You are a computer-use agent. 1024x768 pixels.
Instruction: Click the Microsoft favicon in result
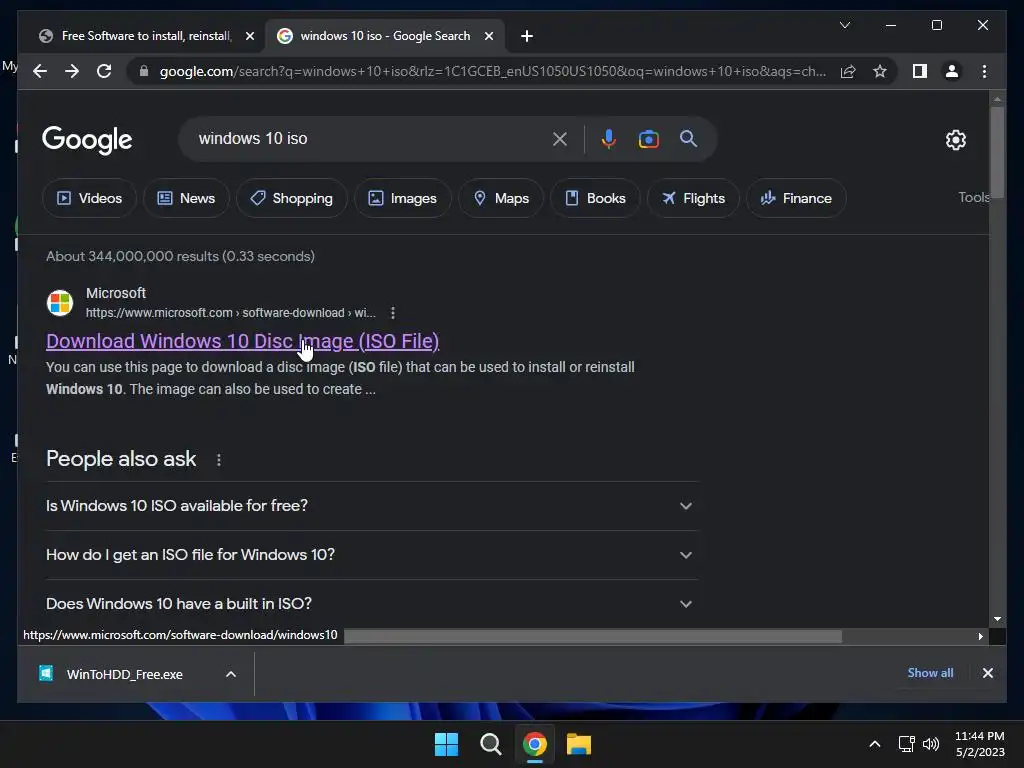pyautogui.click(x=59, y=303)
